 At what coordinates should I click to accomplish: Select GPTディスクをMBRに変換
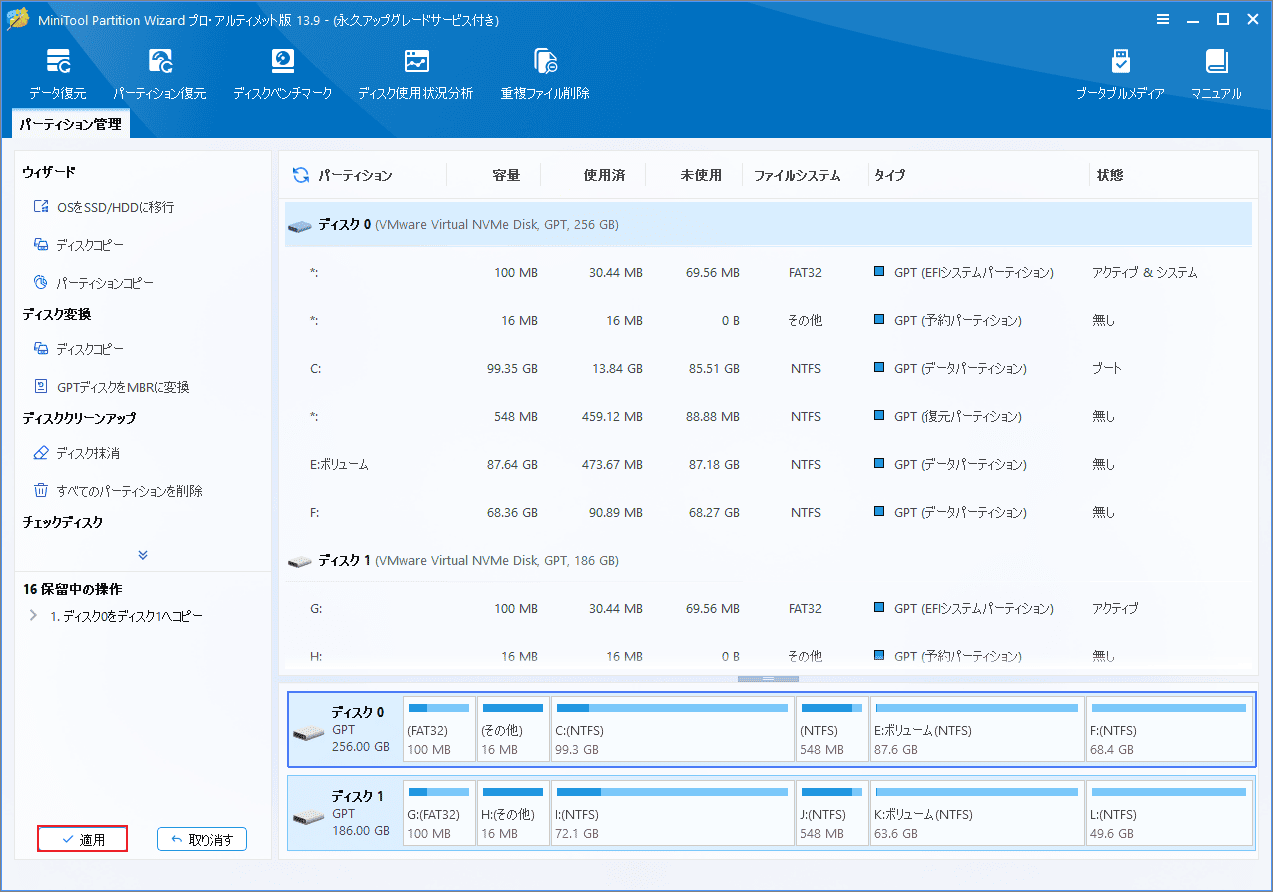(x=111, y=387)
